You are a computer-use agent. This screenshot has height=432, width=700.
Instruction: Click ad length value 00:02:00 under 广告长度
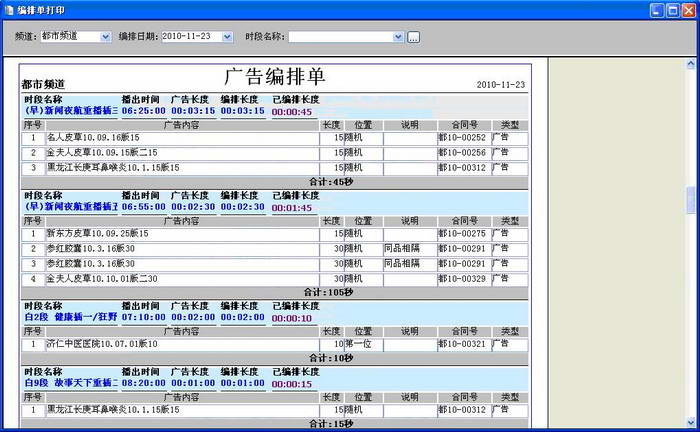click(193, 317)
